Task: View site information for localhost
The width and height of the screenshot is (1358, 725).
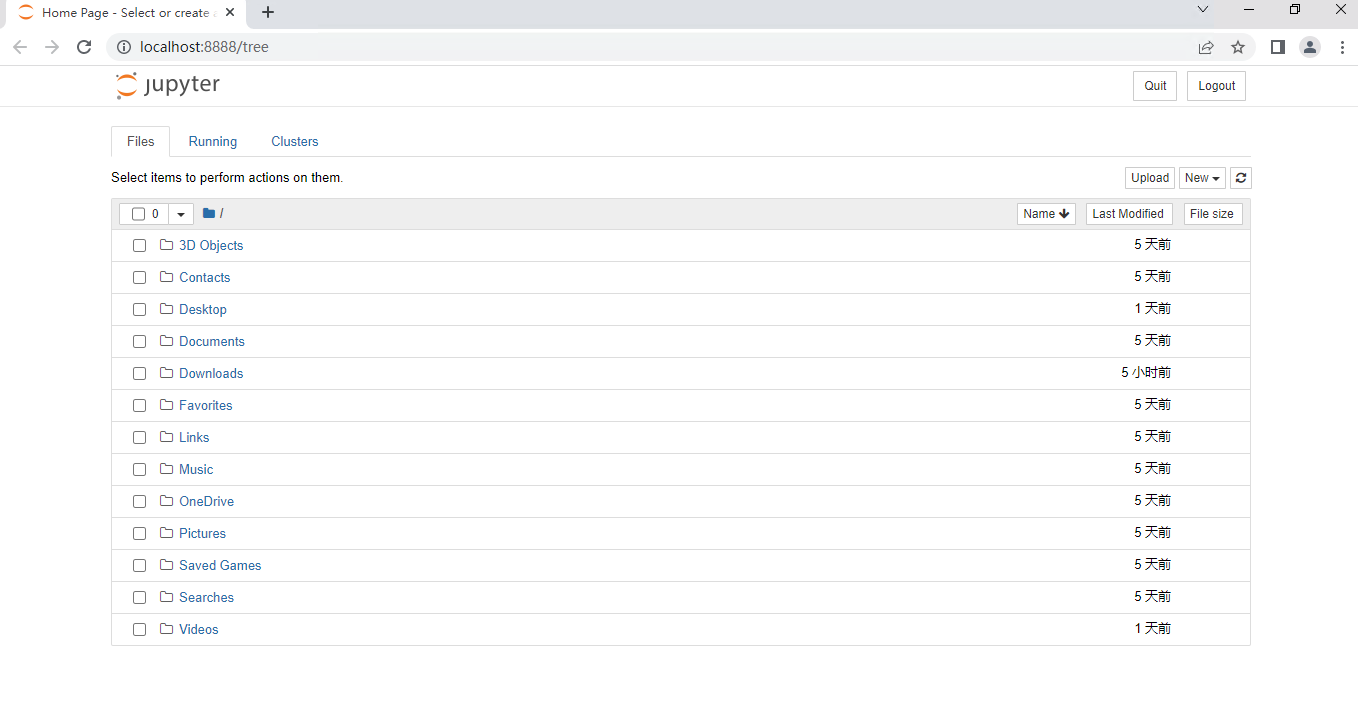Action: pyautogui.click(x=124, y=47)
